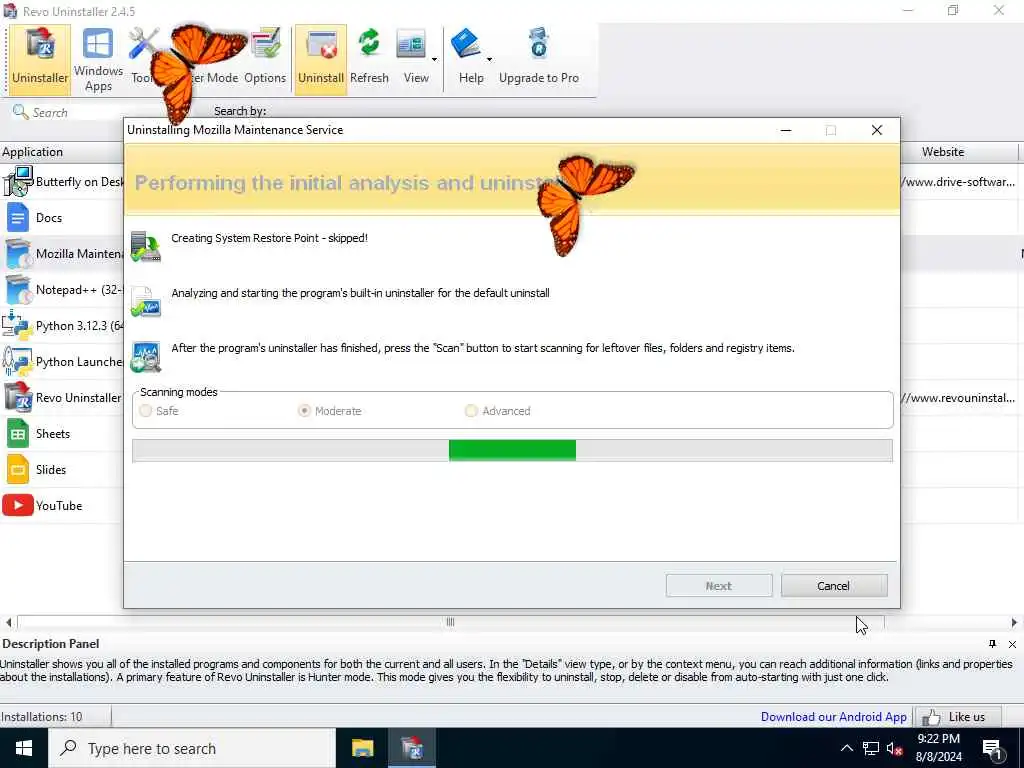Click the Scan leftover step icon

146,357
